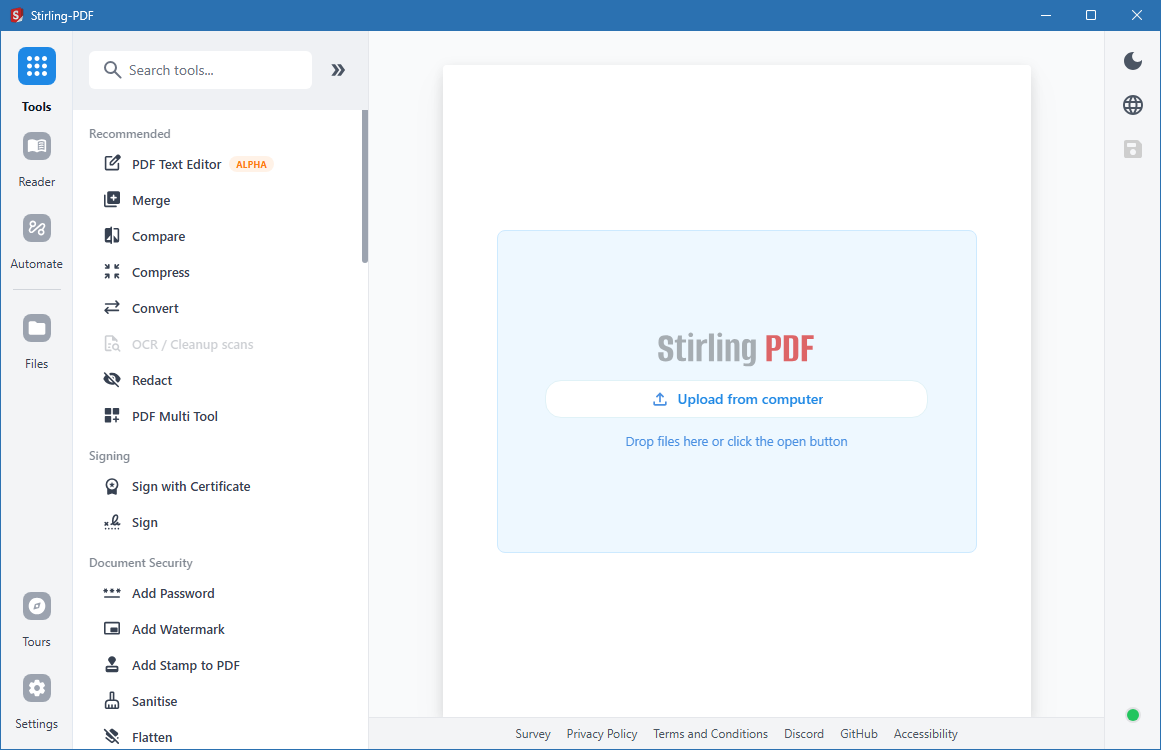The width and height of the screenshot is (1161, 750).
Task: Open the Compress tool
Action: 160,271
